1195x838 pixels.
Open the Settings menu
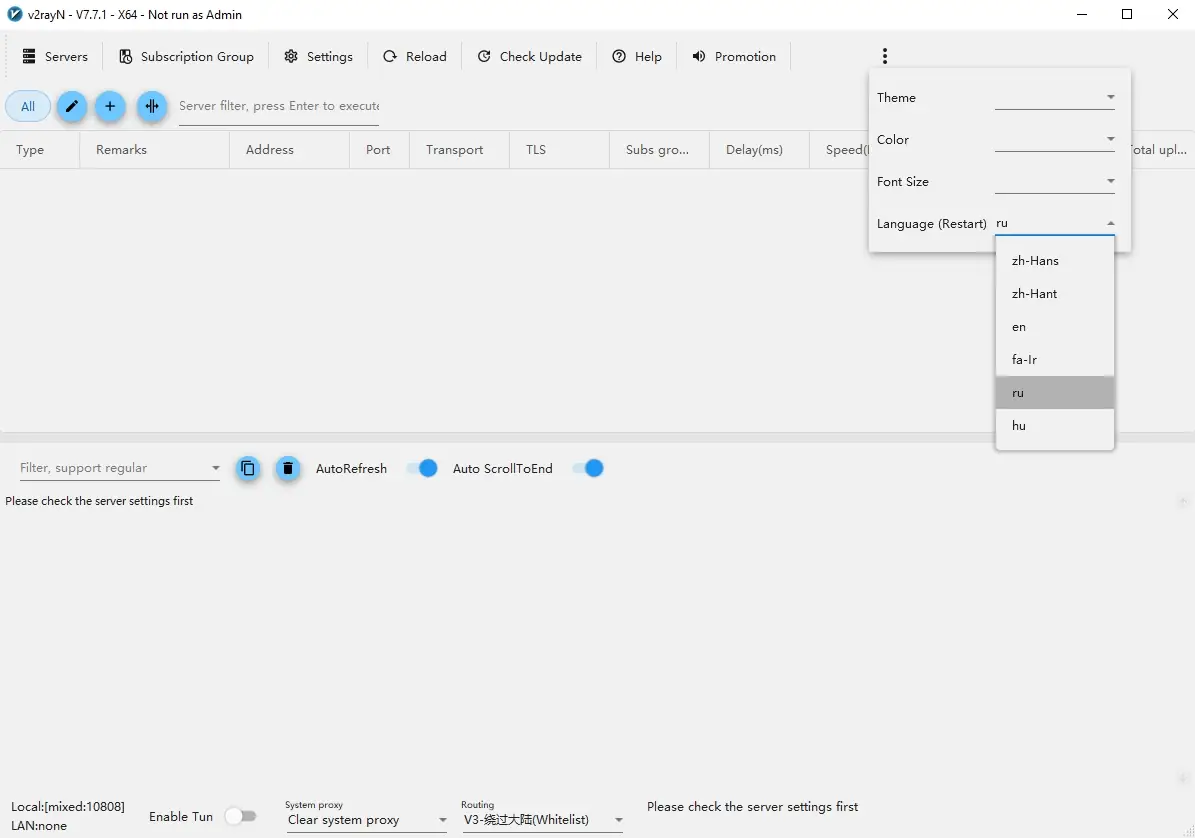319,56
